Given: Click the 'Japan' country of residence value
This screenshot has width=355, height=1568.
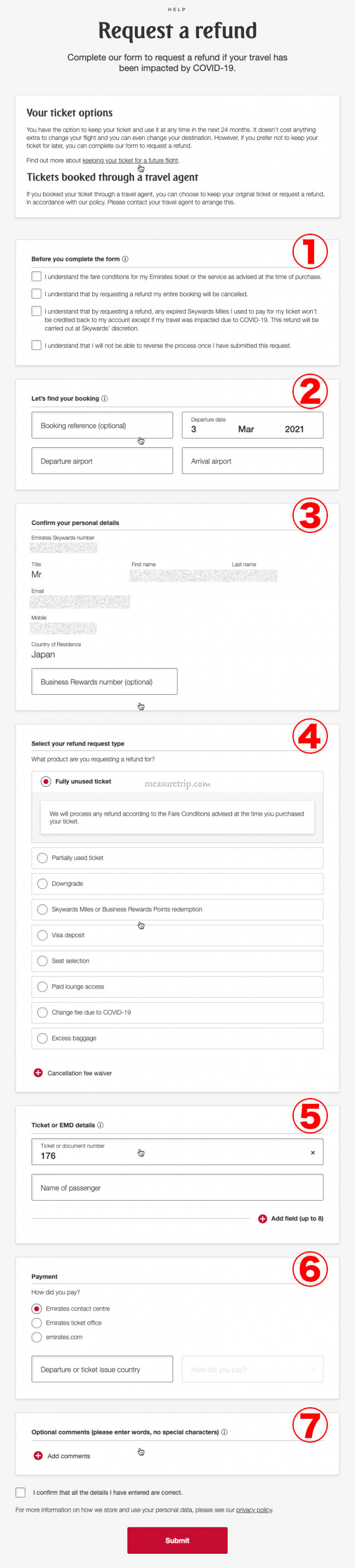Looking at the screenshot, I should pyautogui.click(x=43, y=654).
